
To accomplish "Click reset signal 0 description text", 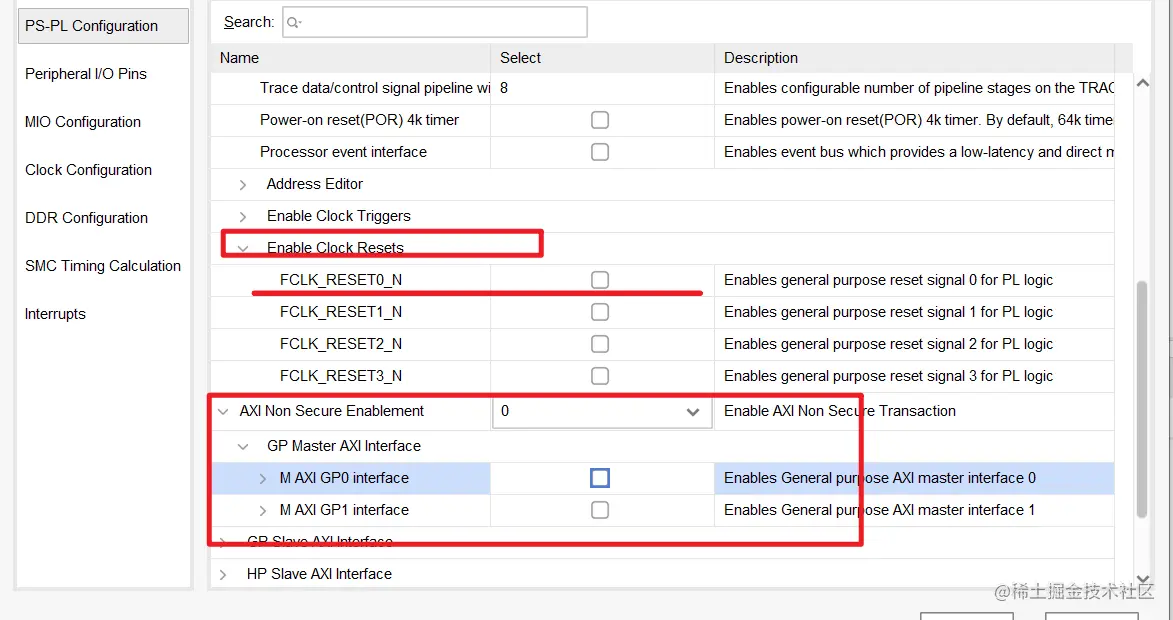I will pyautogui.click(x=888, y=280).
